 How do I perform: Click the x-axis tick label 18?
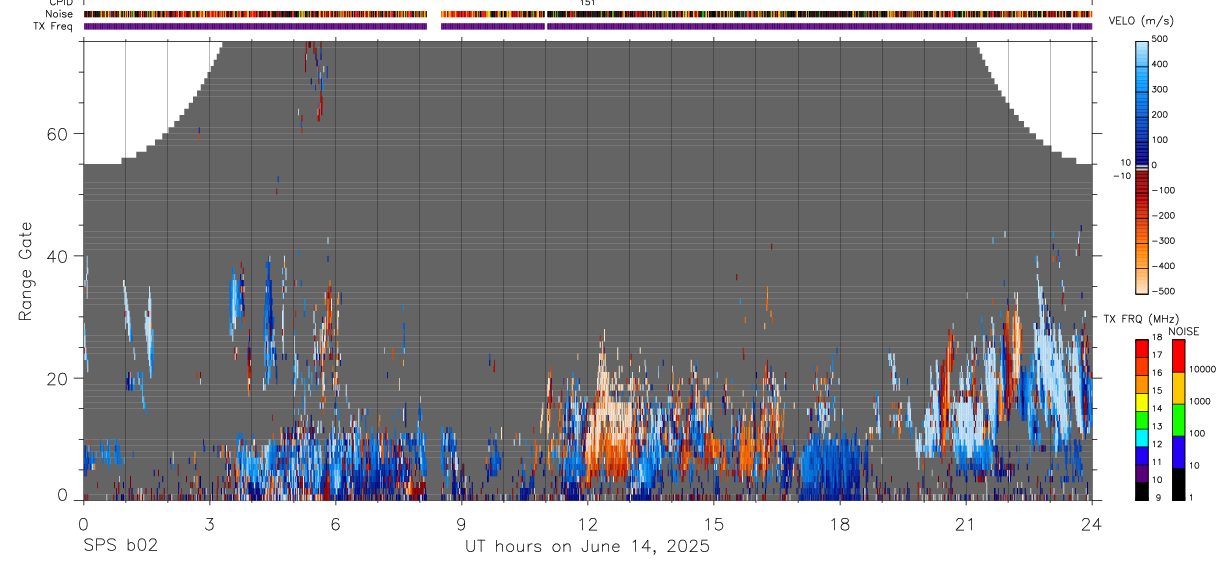click(x=839, y=524)
